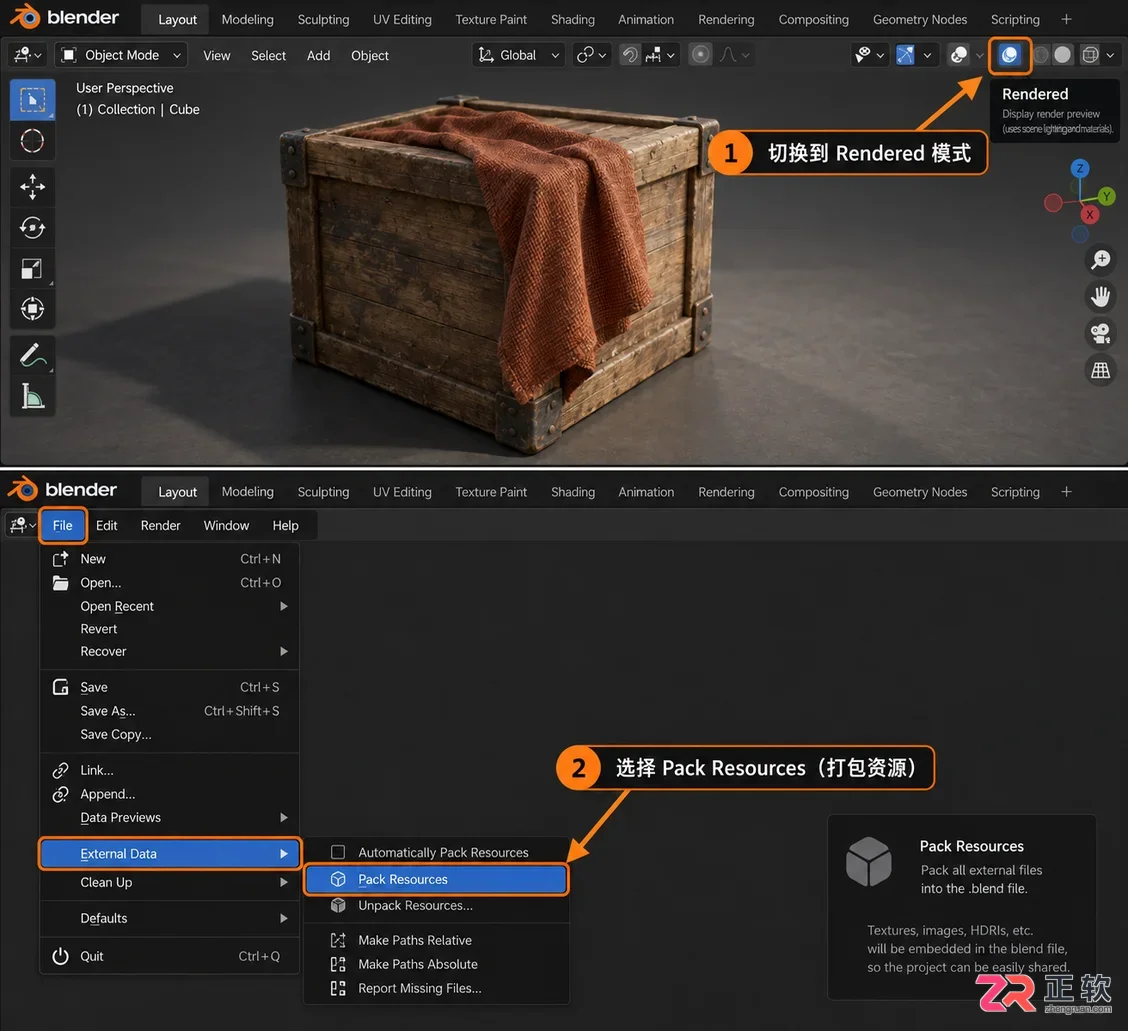The width and height of the screenshot is (1128, 1031).
Task: Activate the Scale tool
Action: tap(32, 268)
